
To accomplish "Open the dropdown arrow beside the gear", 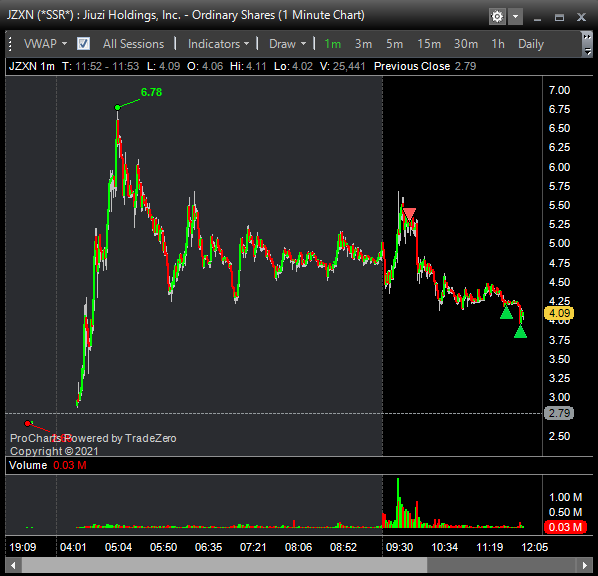I will pos(515,17).
